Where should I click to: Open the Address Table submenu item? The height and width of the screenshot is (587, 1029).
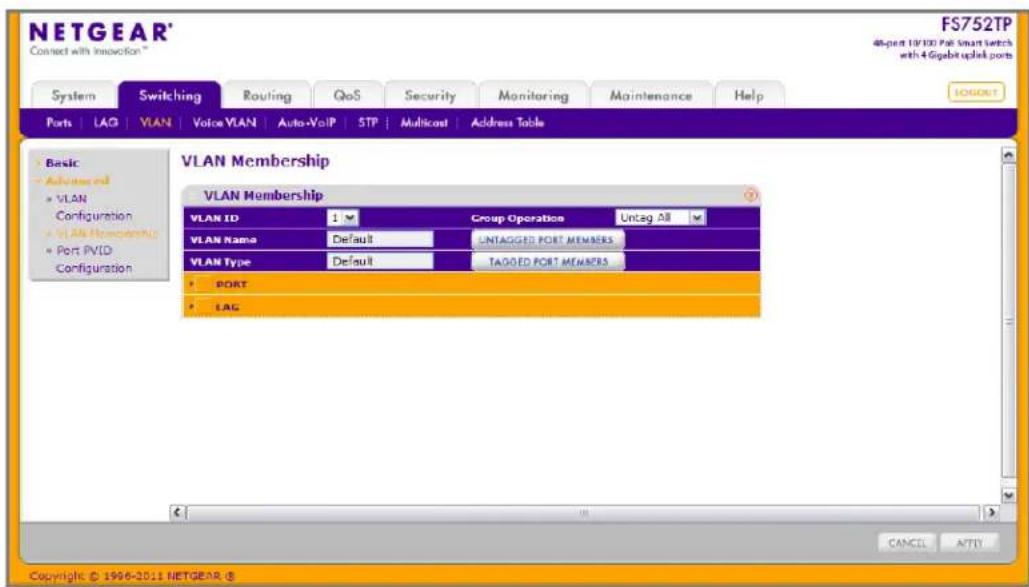click(507, 123)
